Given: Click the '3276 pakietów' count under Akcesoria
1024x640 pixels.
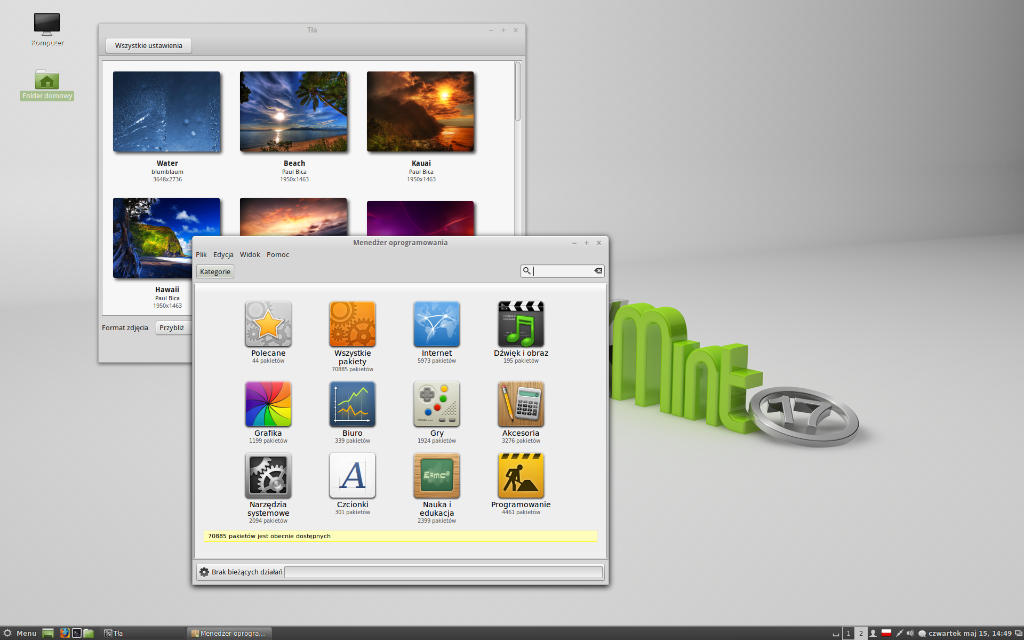Looking at the screenshot, I should pyautogui.click(x=520, y=441).
